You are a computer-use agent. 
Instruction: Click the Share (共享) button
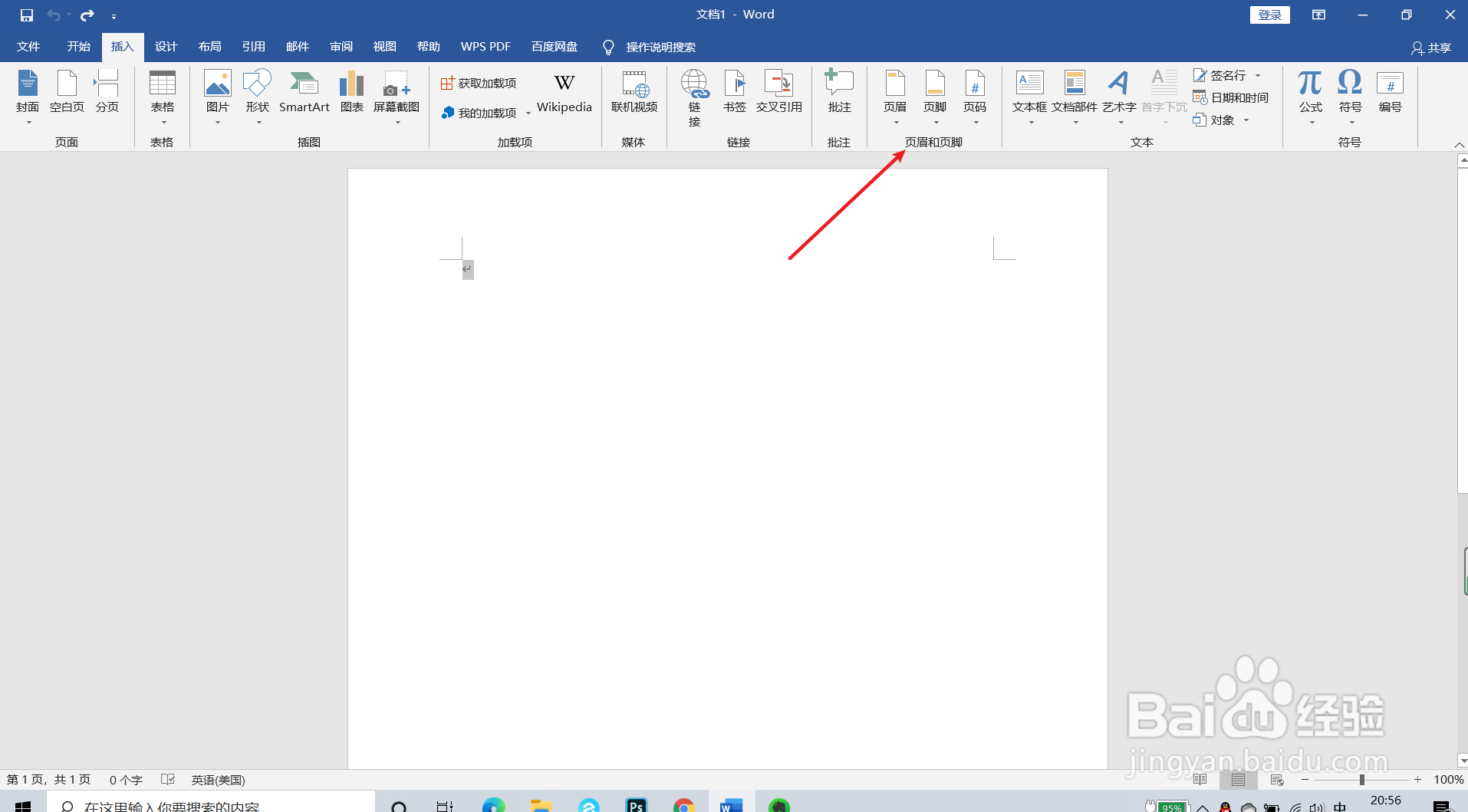click(x=1431, y=48)
